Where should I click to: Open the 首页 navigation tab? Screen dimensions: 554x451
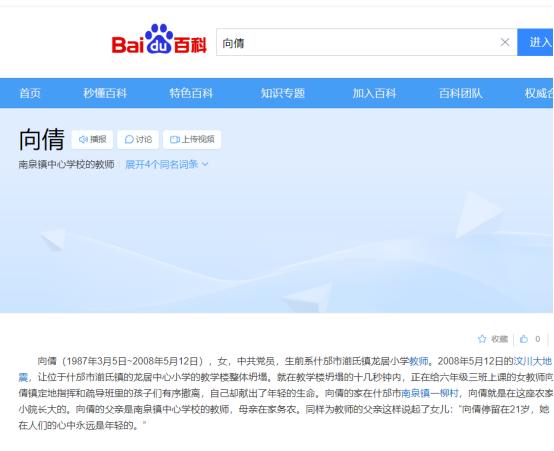click(30, 93)
